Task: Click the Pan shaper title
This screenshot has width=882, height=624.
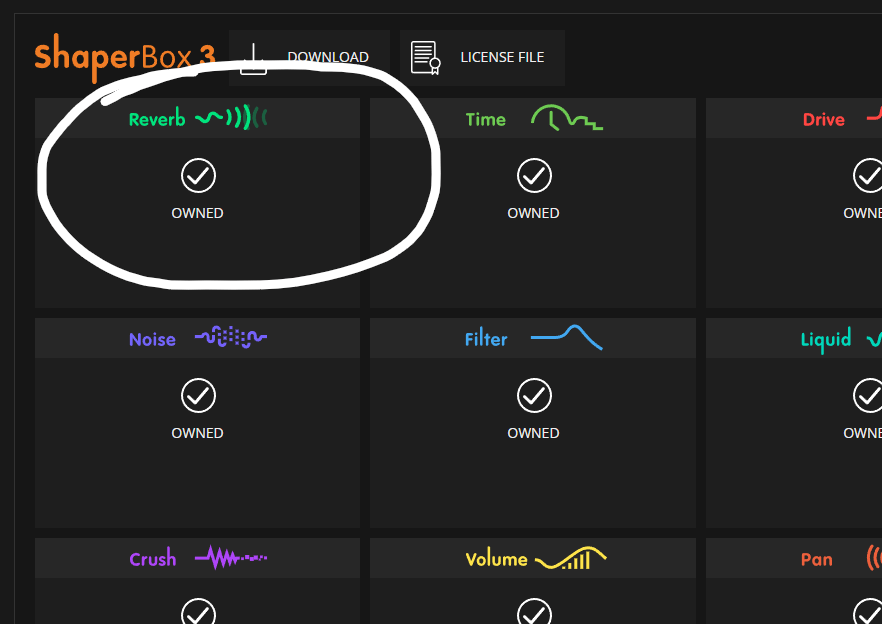Action: (816, 559)
